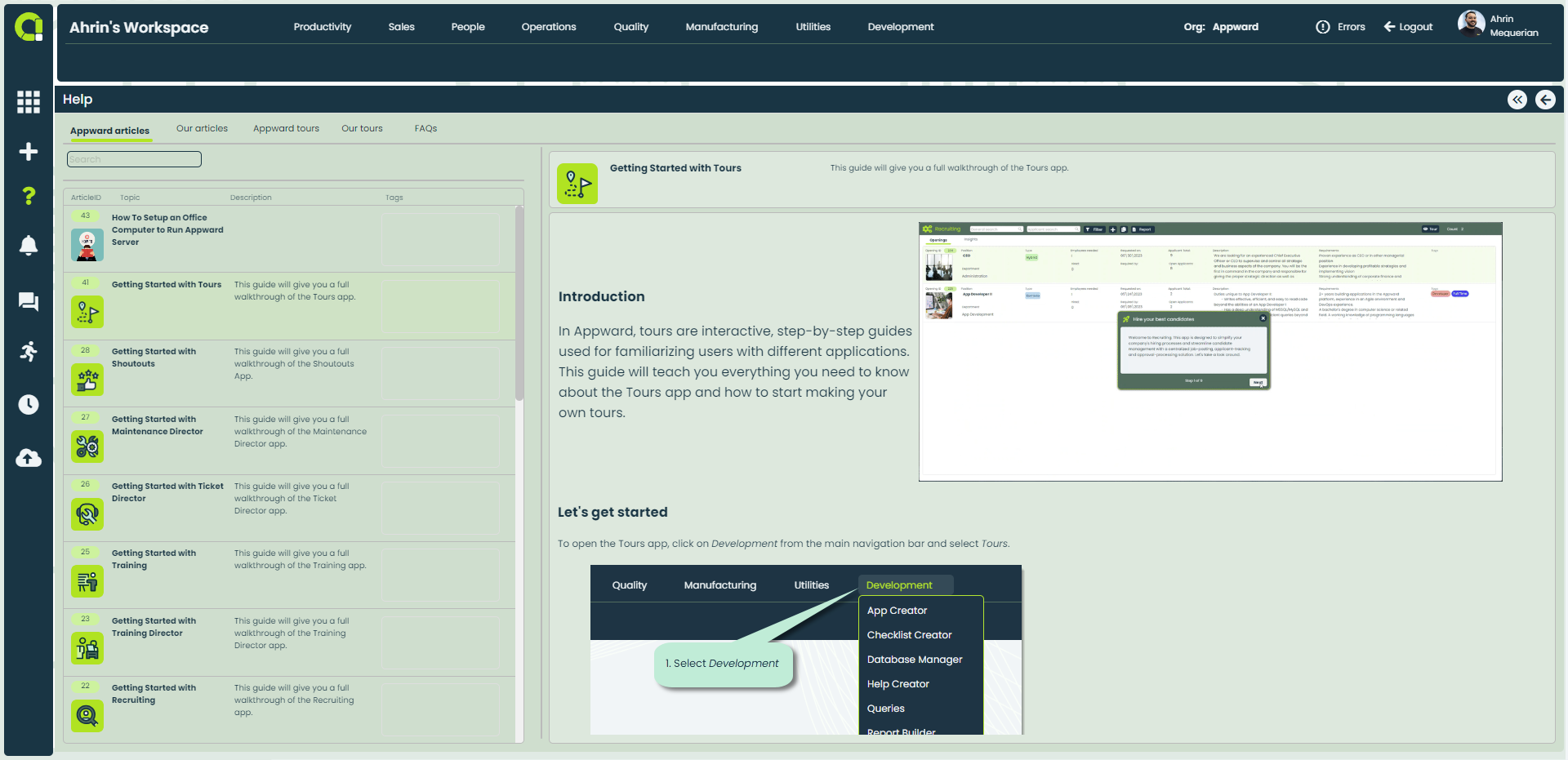Sort by the Tags column header

(394, 198)
